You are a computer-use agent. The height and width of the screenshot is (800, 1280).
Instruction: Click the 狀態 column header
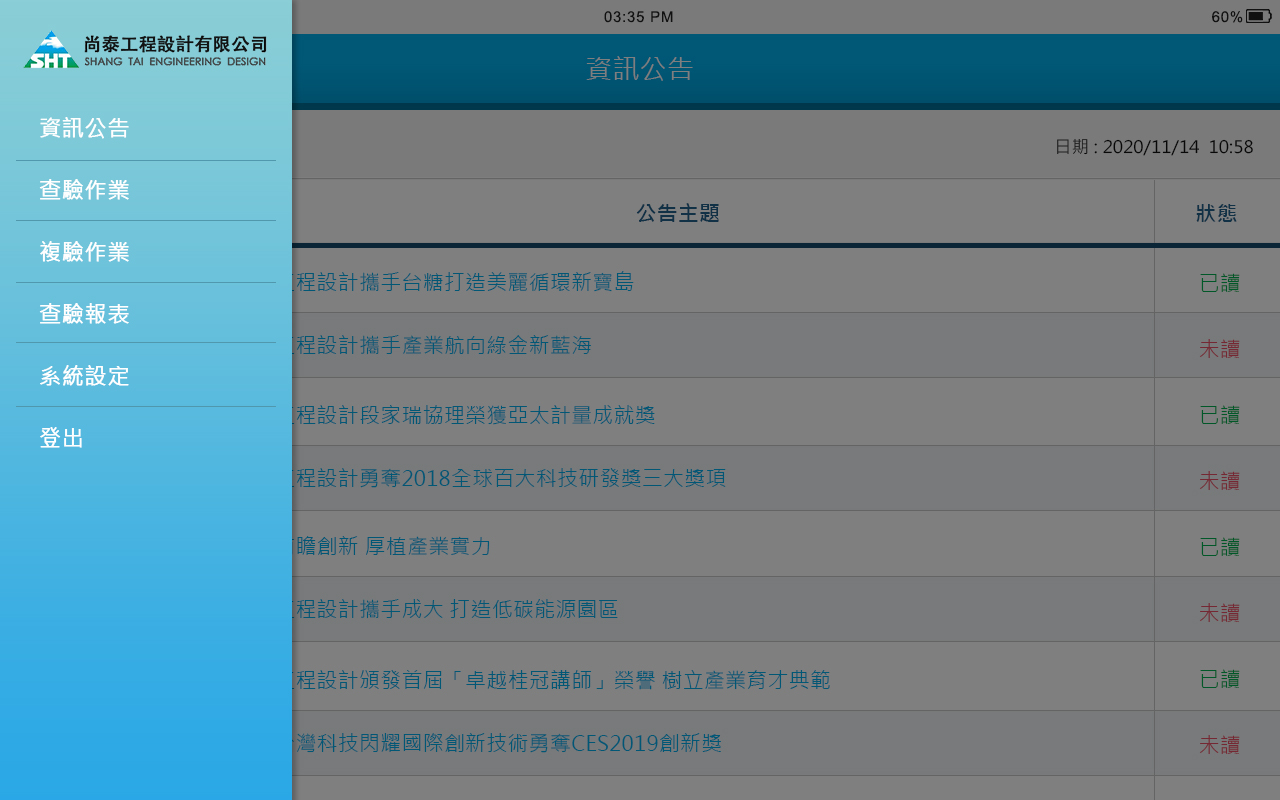pyautogui.click(x=1217, y=213)
